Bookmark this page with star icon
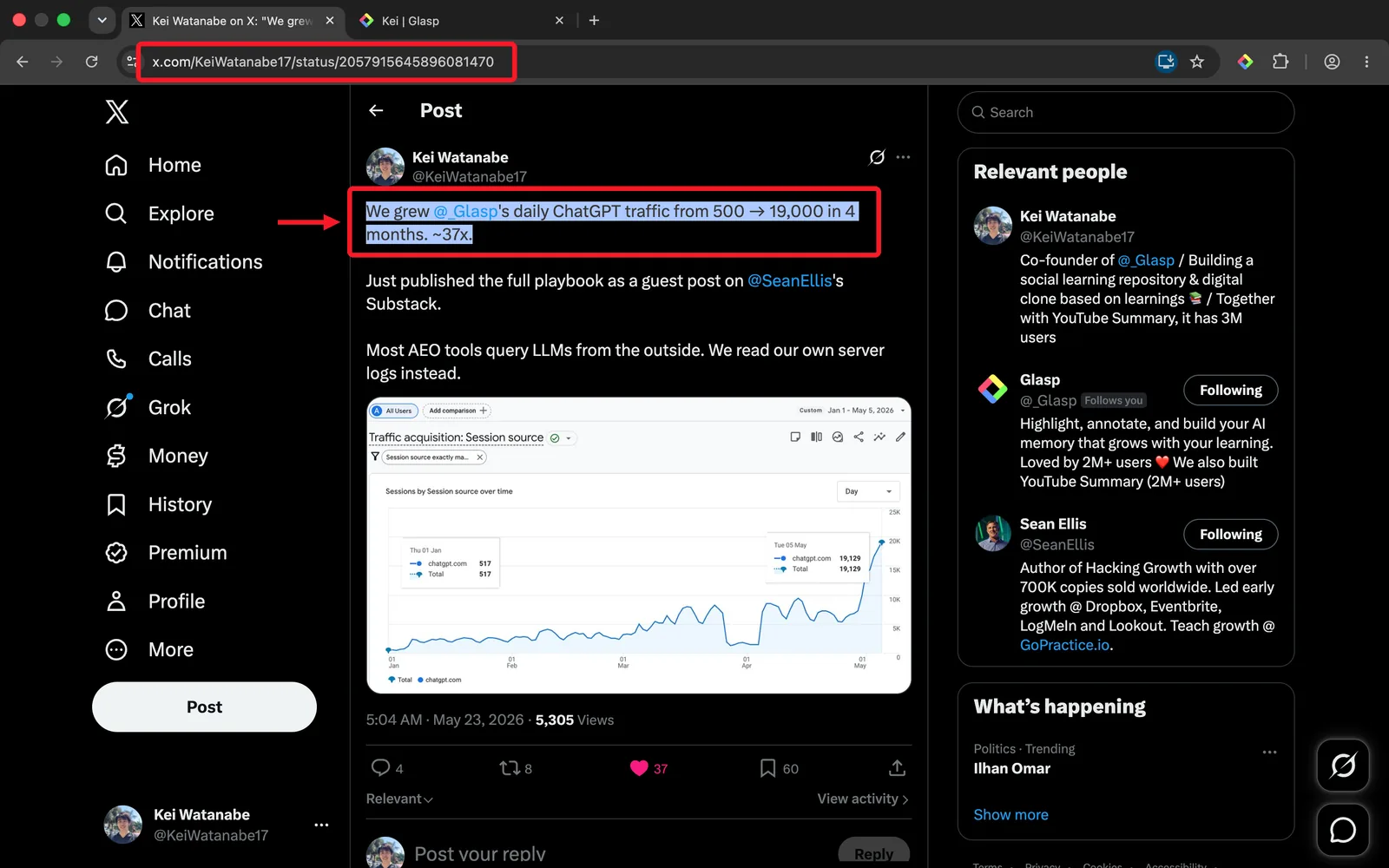This screenshot has width=1389, height=868. [1197, 62]
